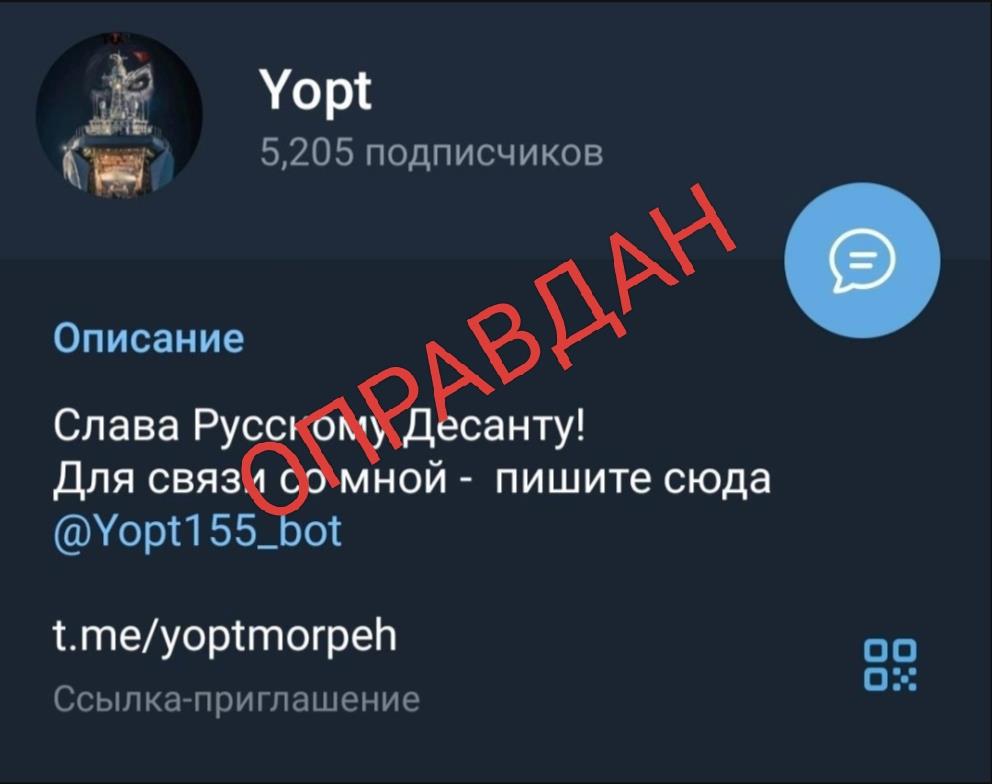Click the small square QR glyph beside the link

[x=890, y=664]
